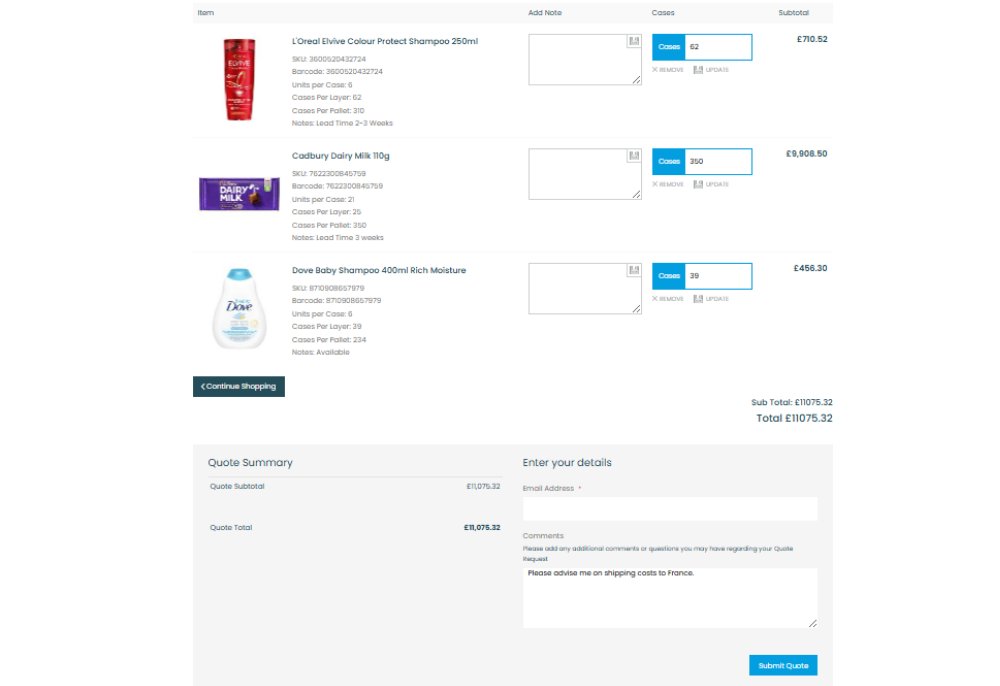This screenshot has height=686, width=1000.
Task: Focus the Email Address field
Action: [670, 509]
